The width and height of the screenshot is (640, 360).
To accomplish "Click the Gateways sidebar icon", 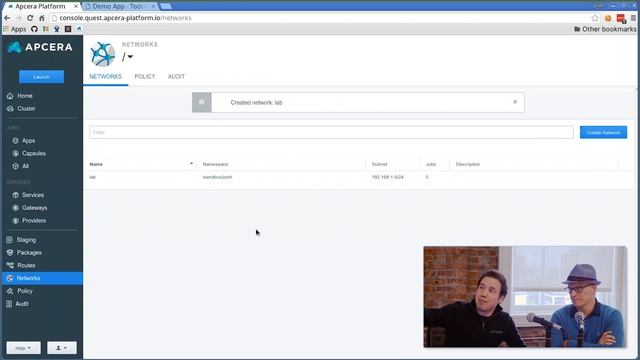I will point(16,208).
